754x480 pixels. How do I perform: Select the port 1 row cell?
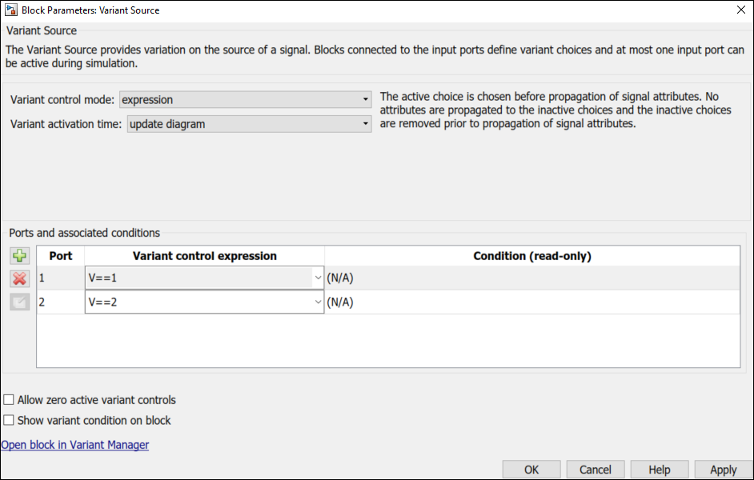[61, 278]
